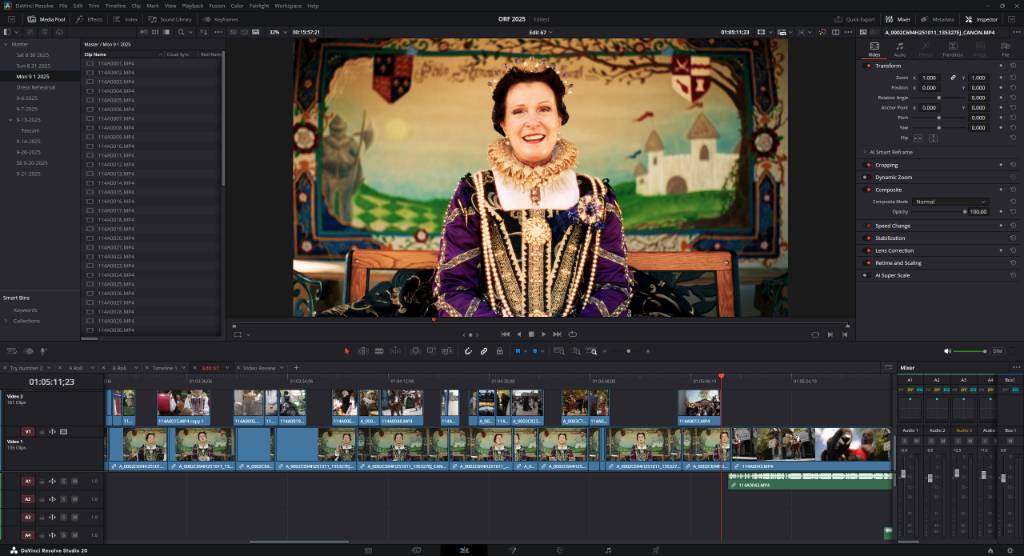1024x556 pixels.
Task: Open the Fusion menu
Action: point(217,6)
